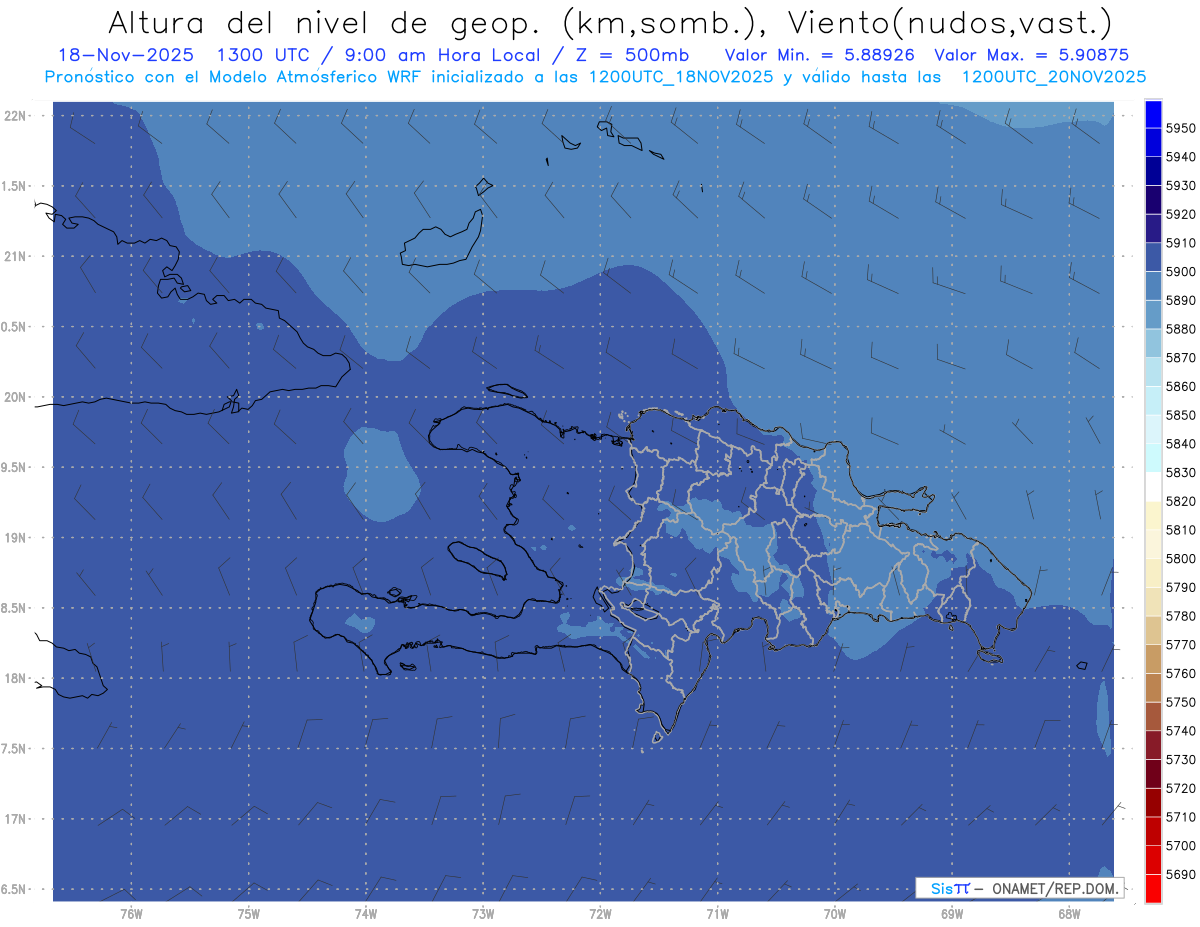Click the '72W' longitude label
This screenshot has width=1200, height=927.
pyautogui.click(x=600, y=914)
